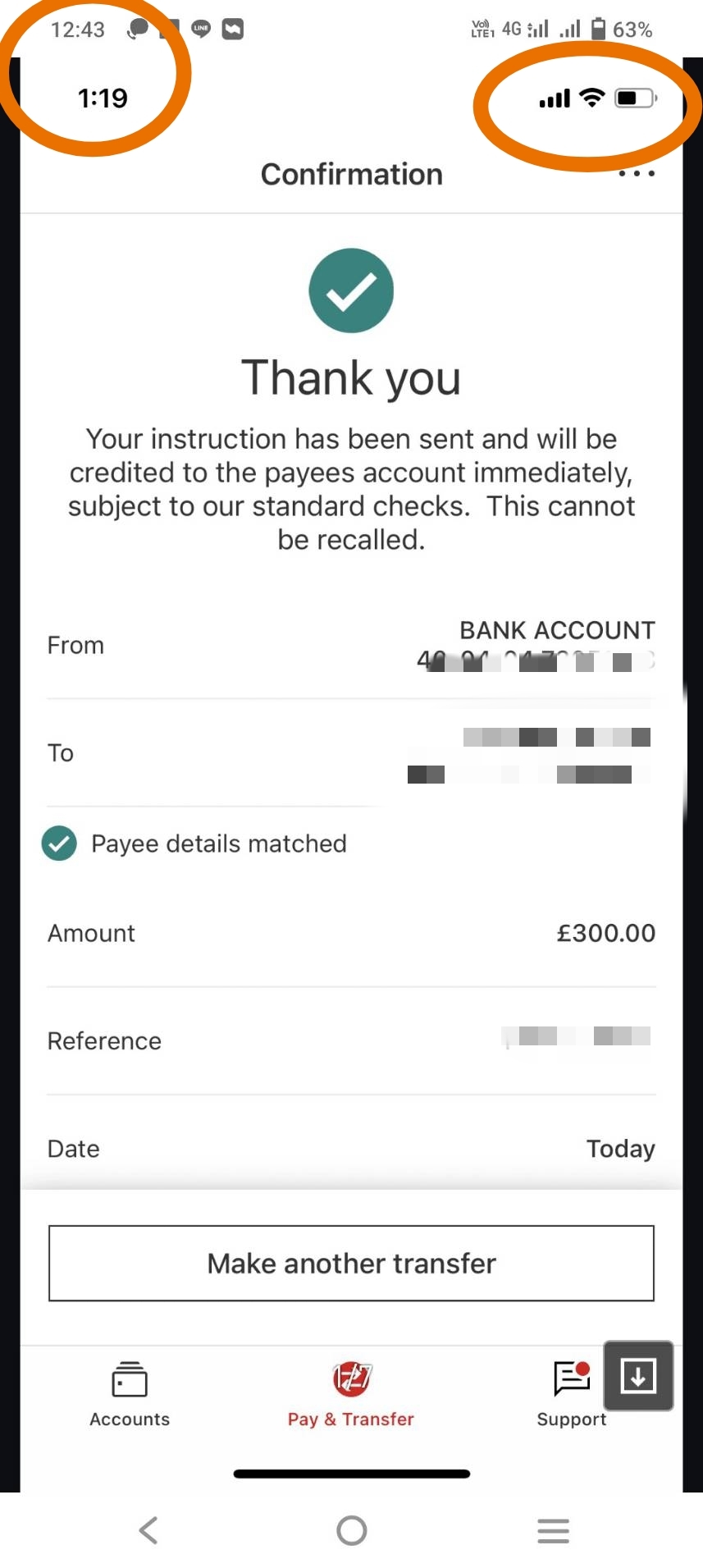
Task: Tap the download arrow overlay button
Action: click(638, 1376)
